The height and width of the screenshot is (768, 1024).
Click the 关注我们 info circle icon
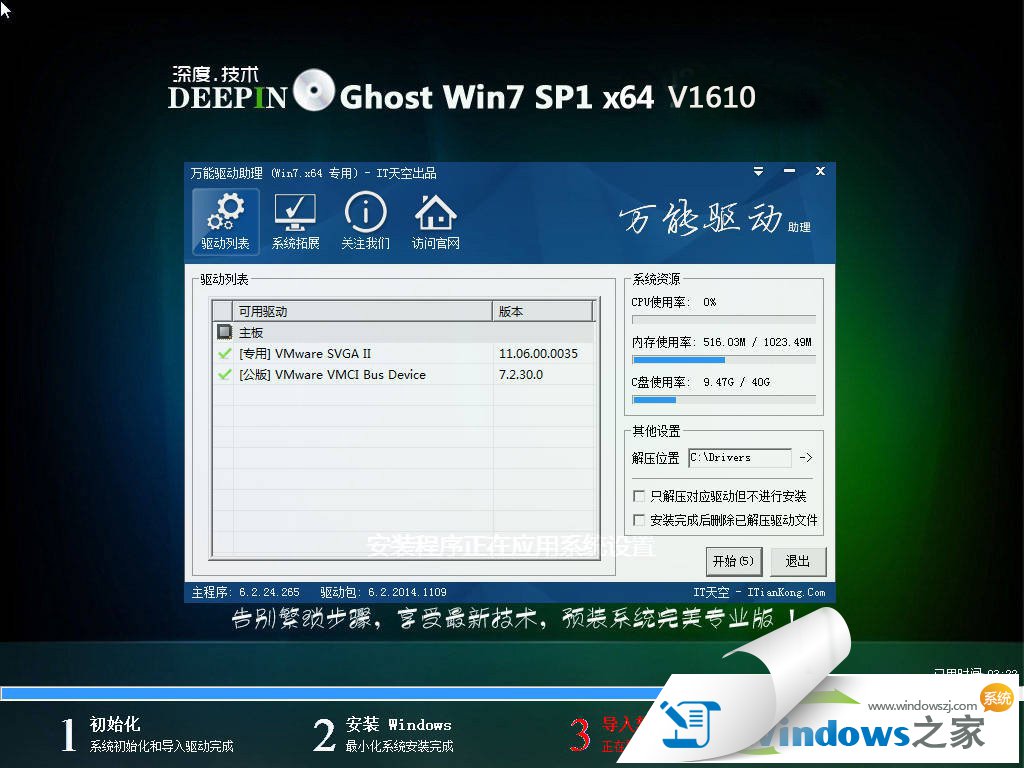[364, 220]
